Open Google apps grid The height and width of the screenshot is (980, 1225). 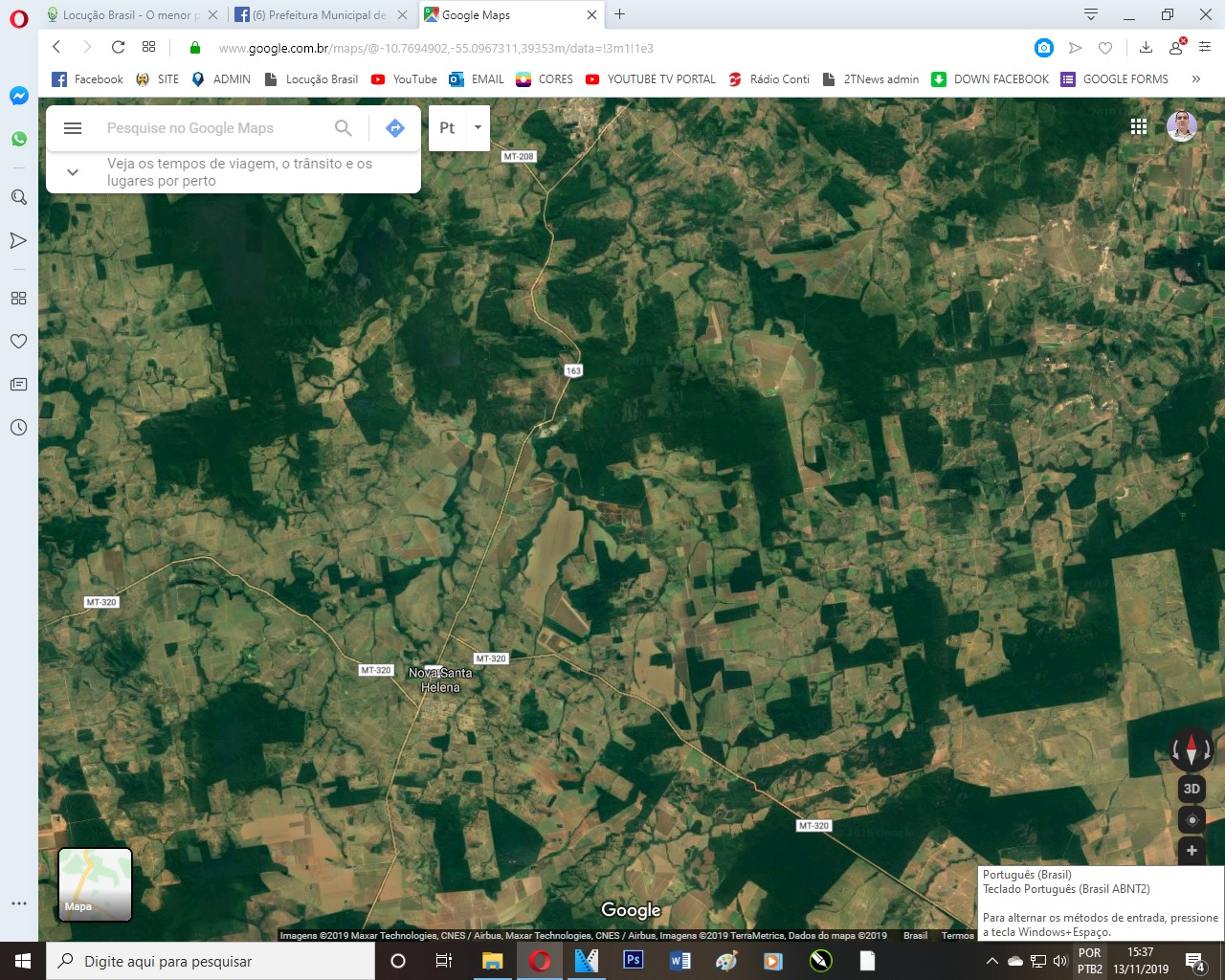1139,125
